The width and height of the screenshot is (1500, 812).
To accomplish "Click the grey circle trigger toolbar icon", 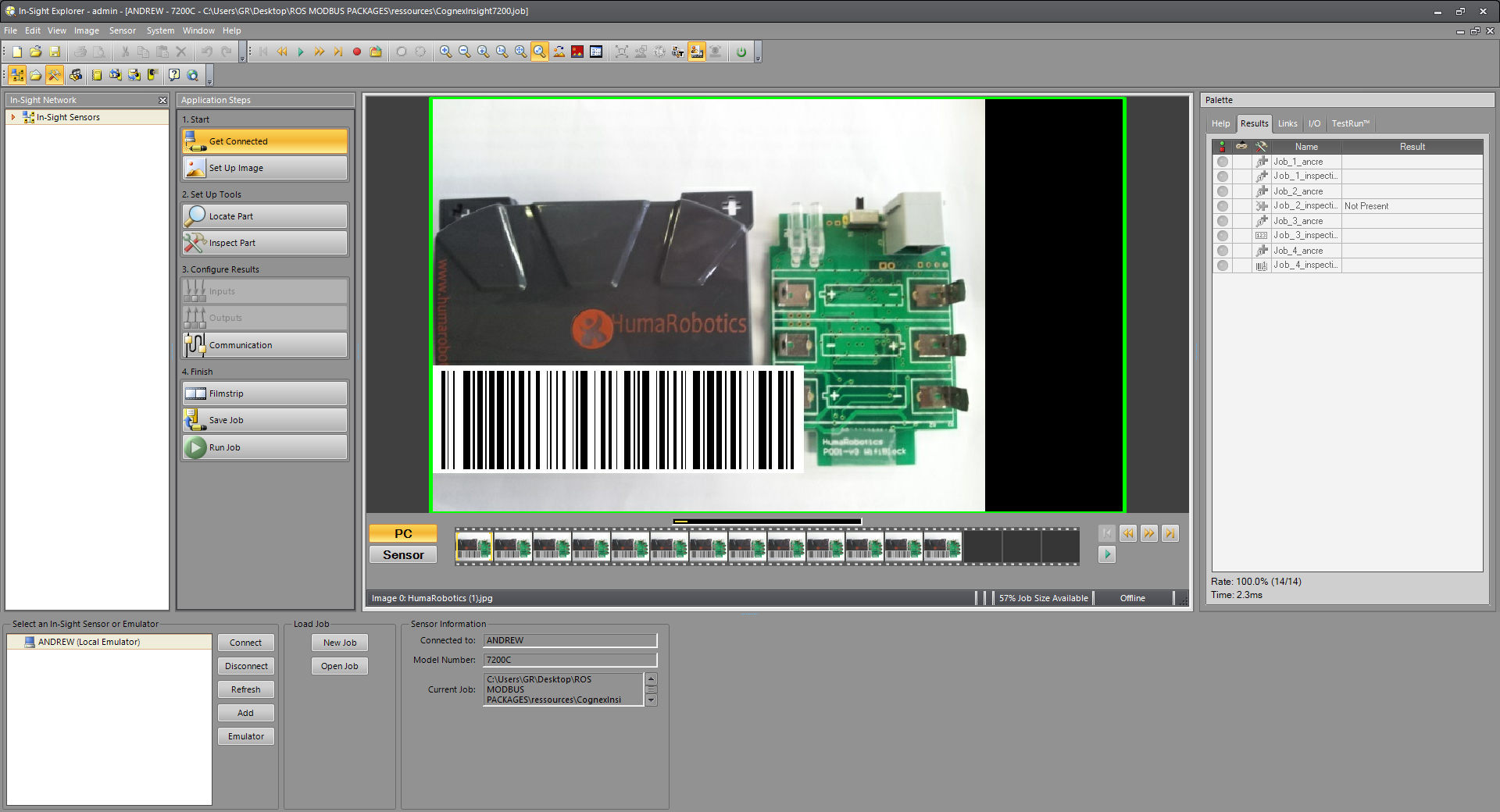I will (x=402, y=52).
